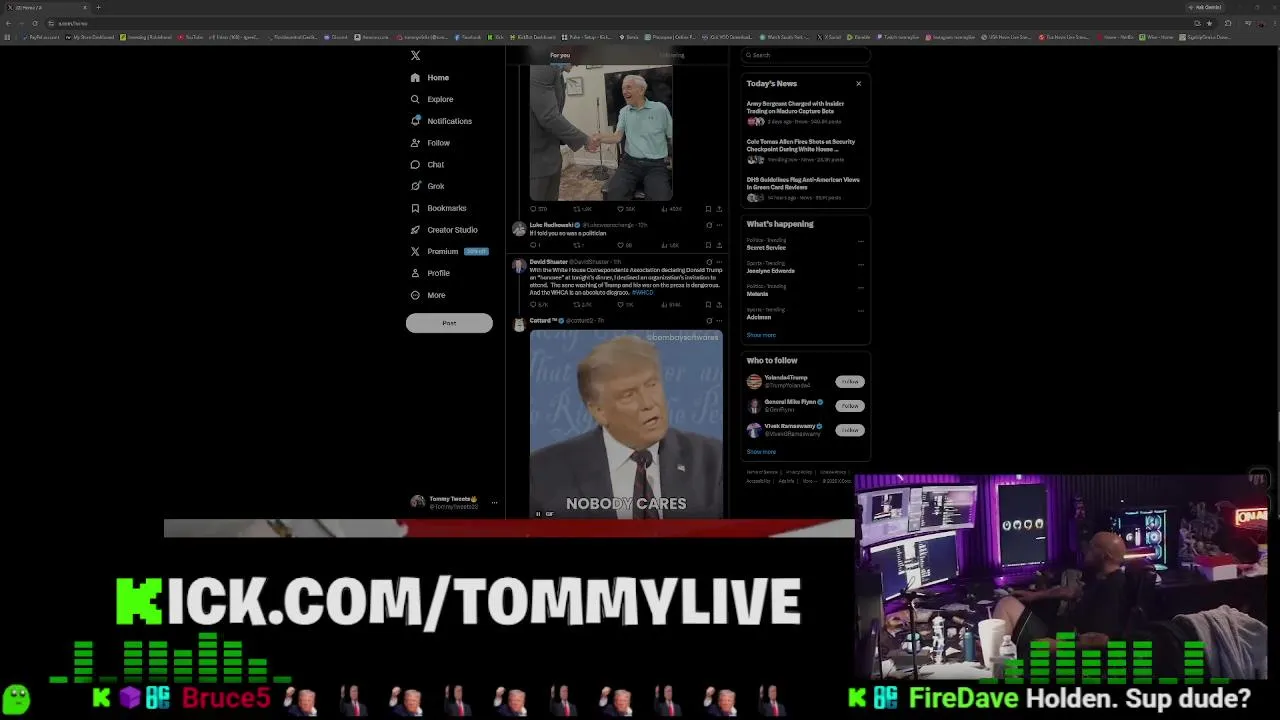Image resolution: width=1280 pixels, height=720 pixels.
Task: Open Chat in the sidebar
Action: tap(427, 164)
